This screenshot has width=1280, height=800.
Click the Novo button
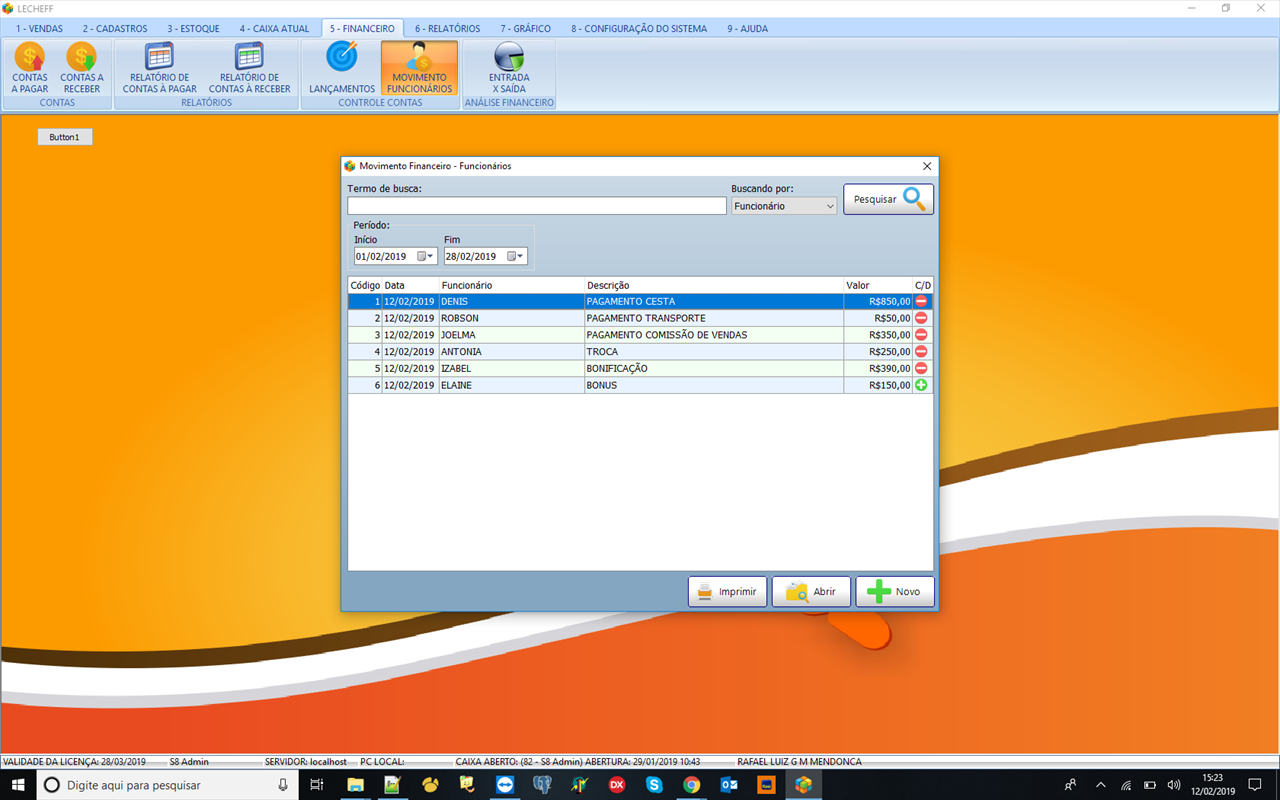(895, 591)
